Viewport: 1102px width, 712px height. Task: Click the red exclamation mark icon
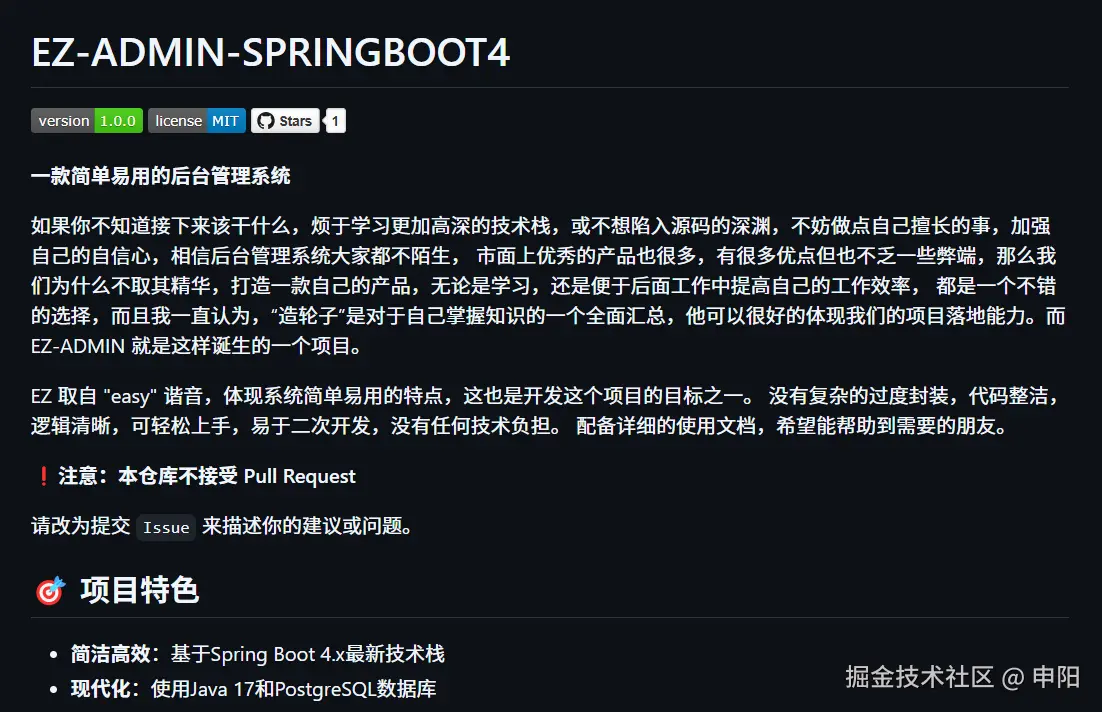coord(43,476)
